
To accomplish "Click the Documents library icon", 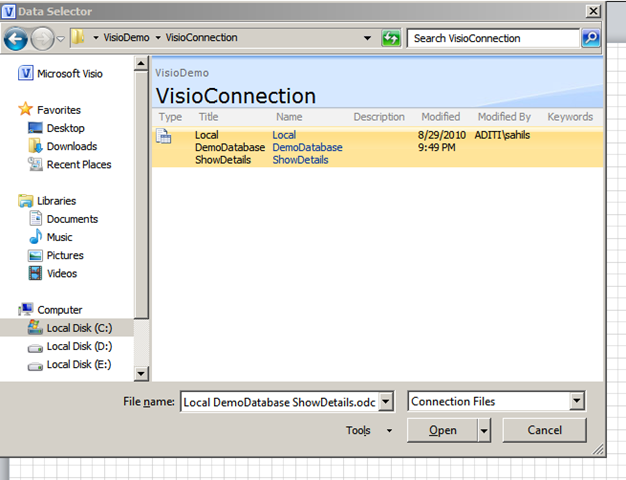I will click(x=35, y=218).
